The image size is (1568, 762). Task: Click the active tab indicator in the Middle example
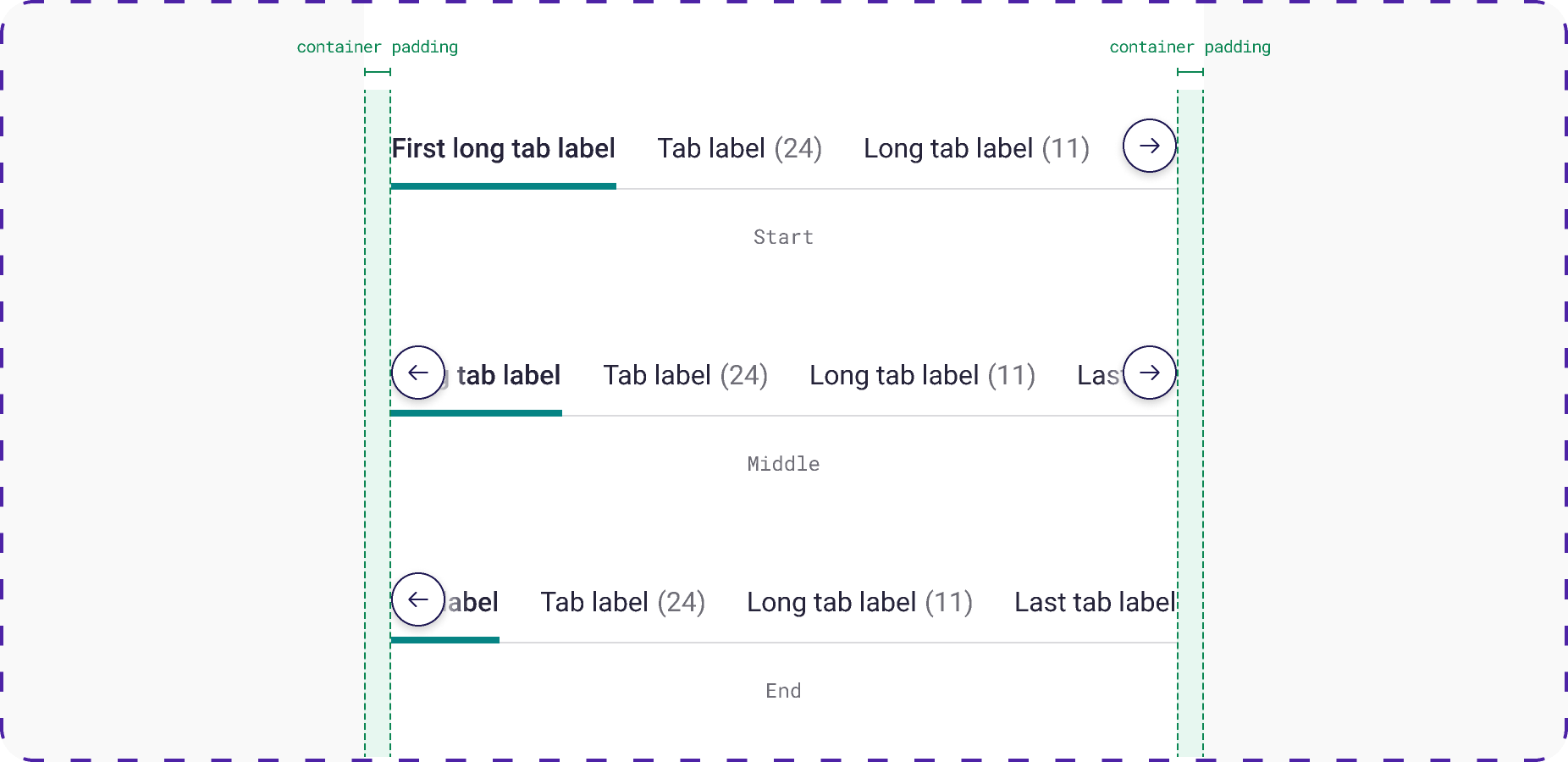pos(476,413)
